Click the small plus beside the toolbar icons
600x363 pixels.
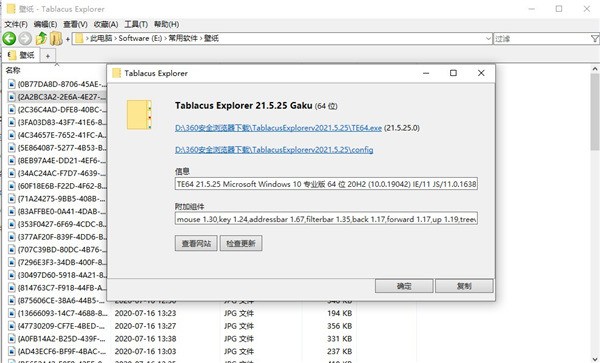point(68,39)
